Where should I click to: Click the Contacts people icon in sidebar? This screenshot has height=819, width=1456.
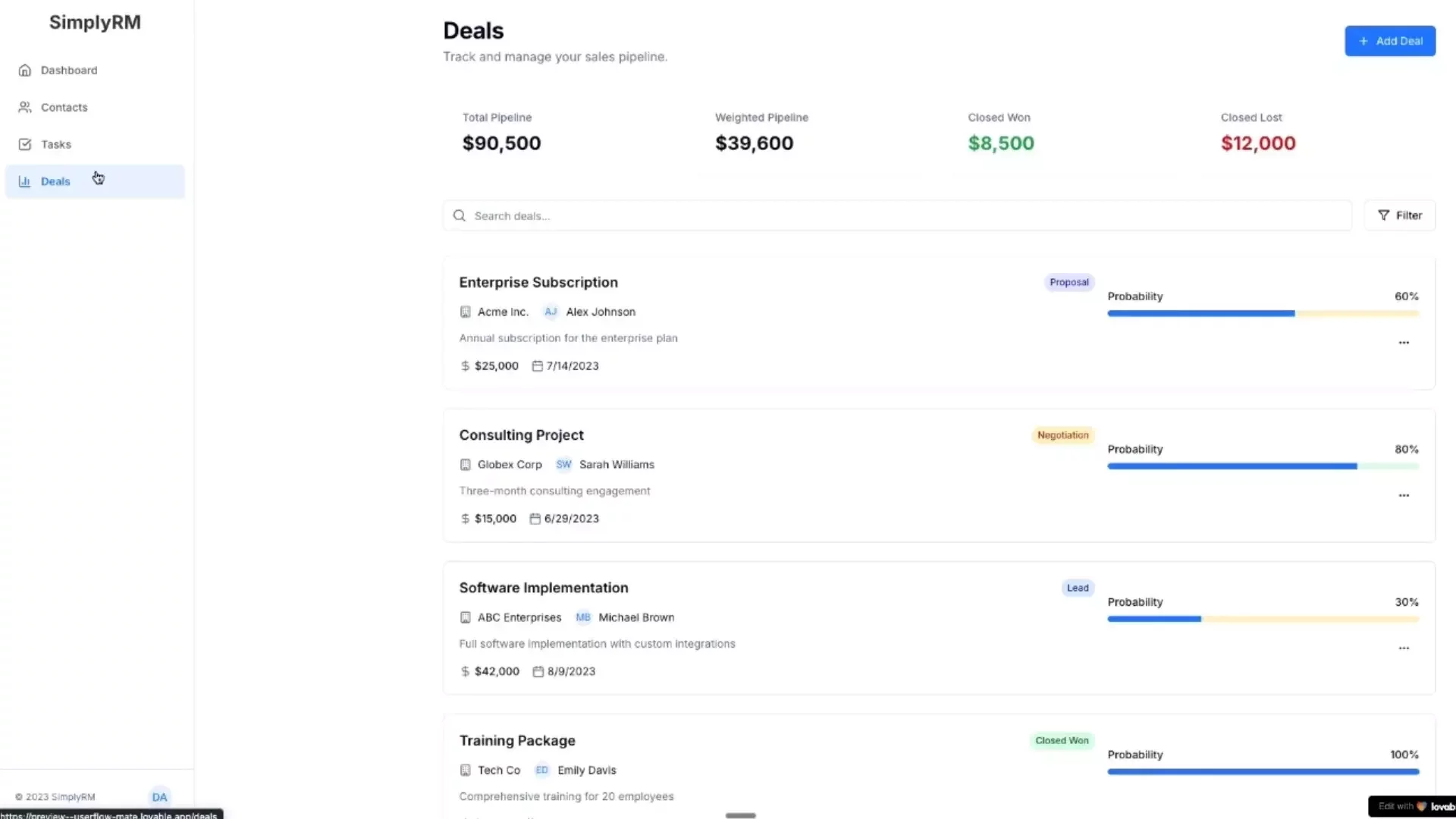coord(25,107)
